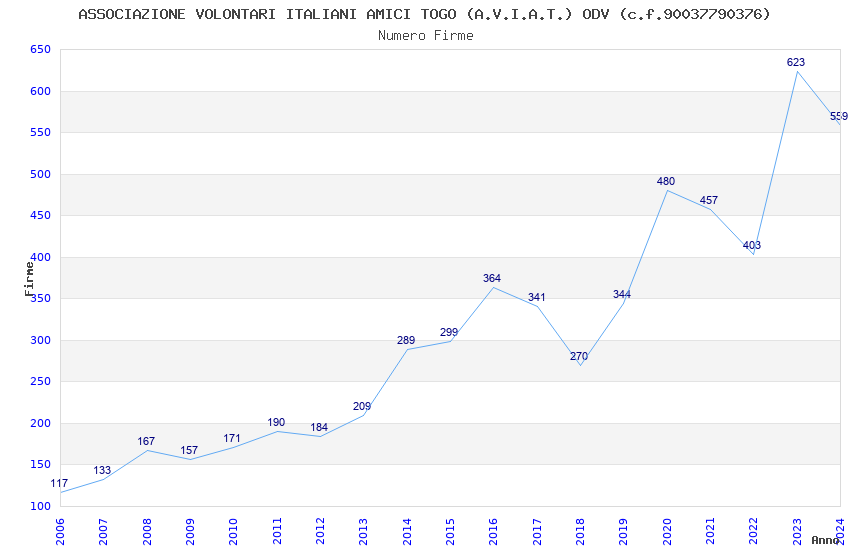
Task: Click the y-axis value 250
Action: pyautogui.click(x=41, y=381)
